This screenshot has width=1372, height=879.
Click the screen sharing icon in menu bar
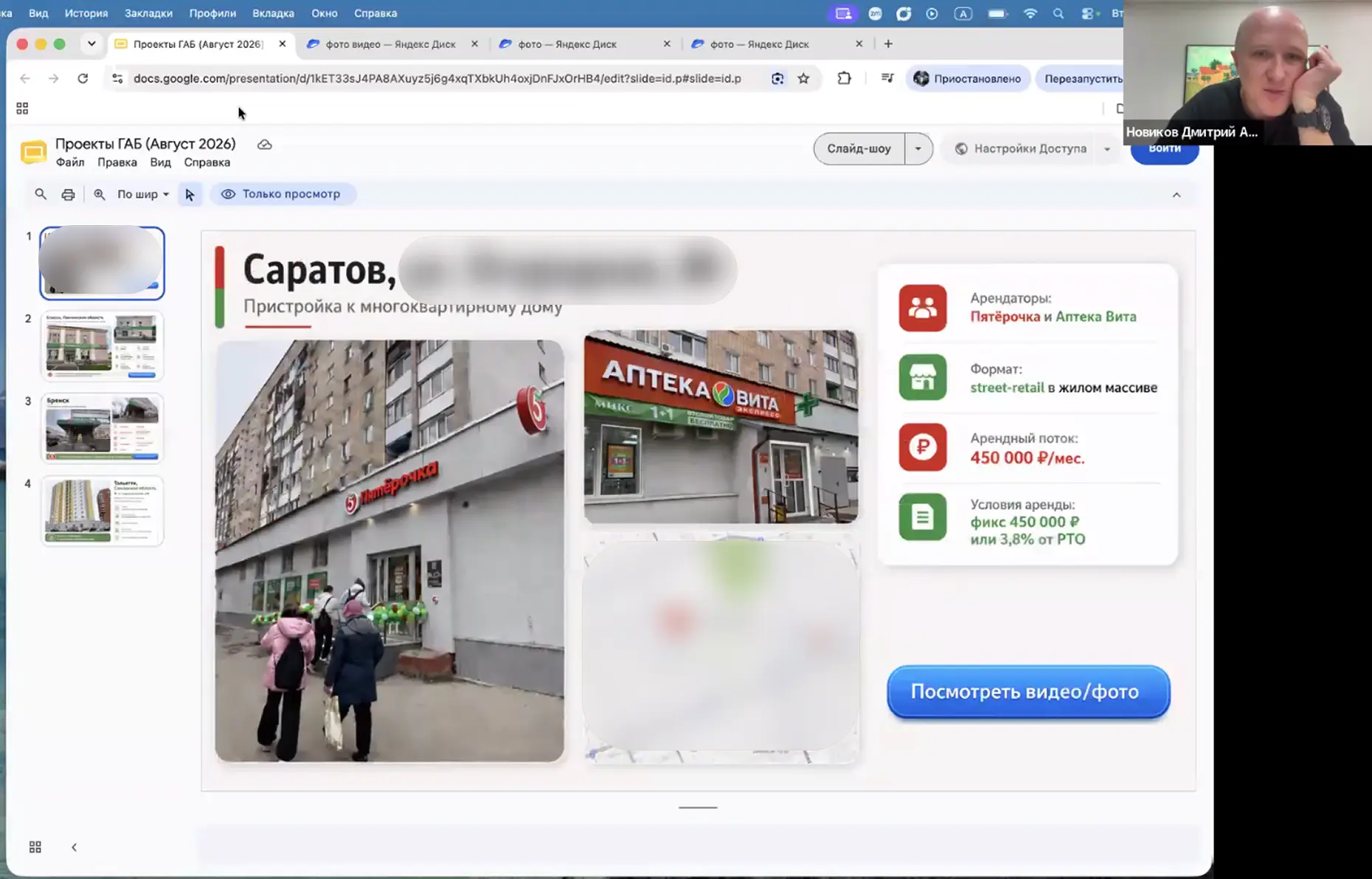[843, 13]
